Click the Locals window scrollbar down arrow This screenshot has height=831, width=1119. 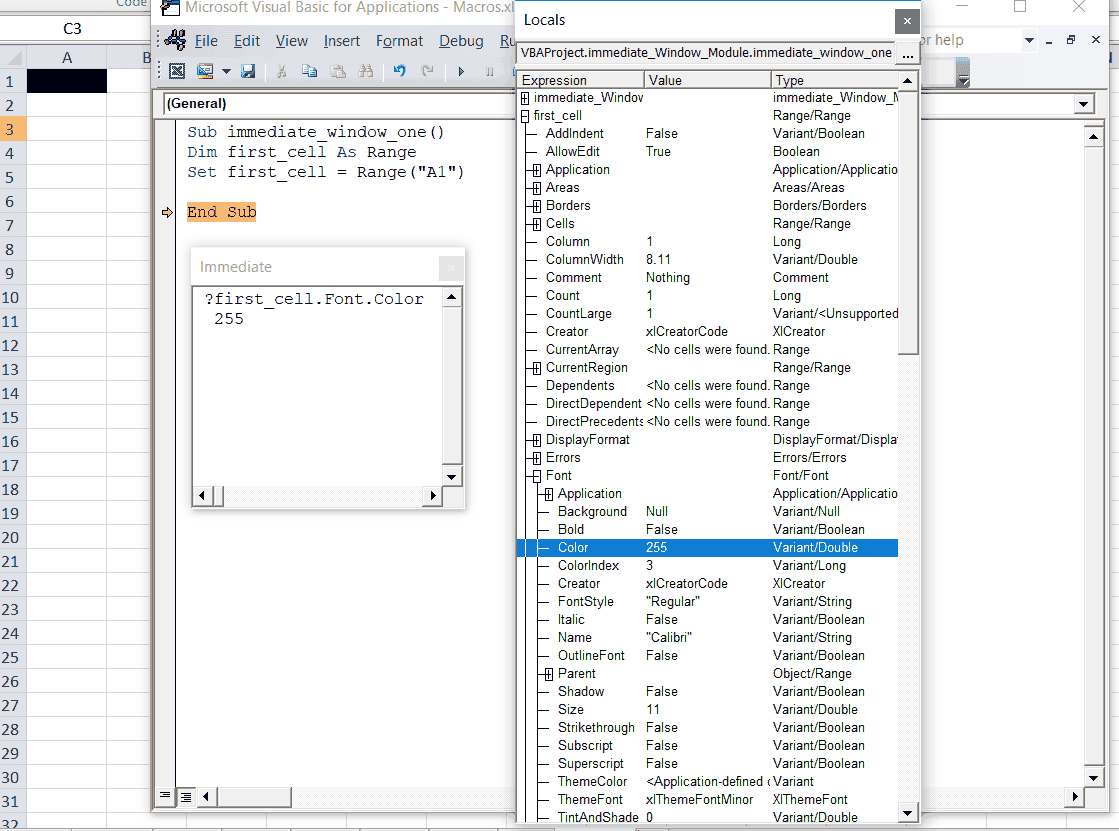908,813
